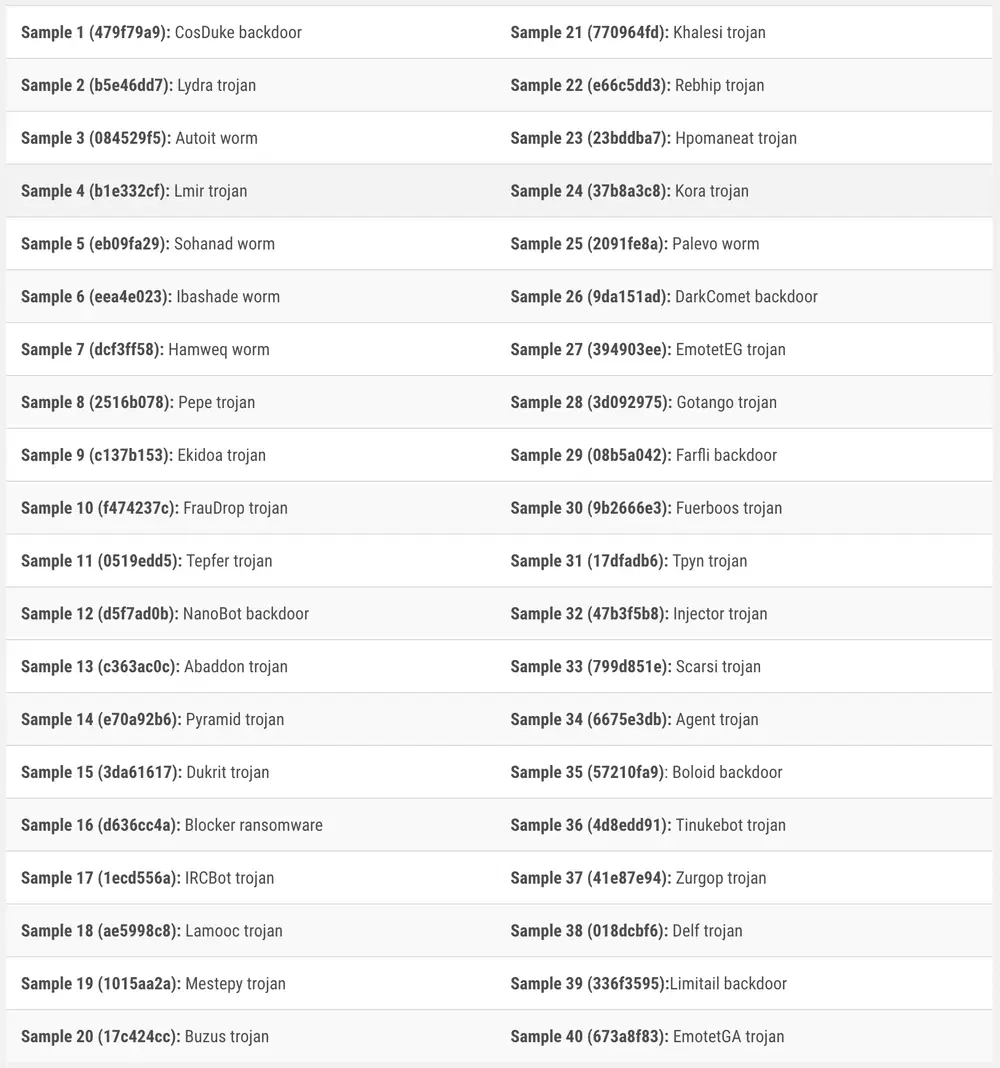This screenshot has height=1068, width=1000.
Task: Open Sample 16 Blocker ransomware entry
Action: [x=172, y=825]
